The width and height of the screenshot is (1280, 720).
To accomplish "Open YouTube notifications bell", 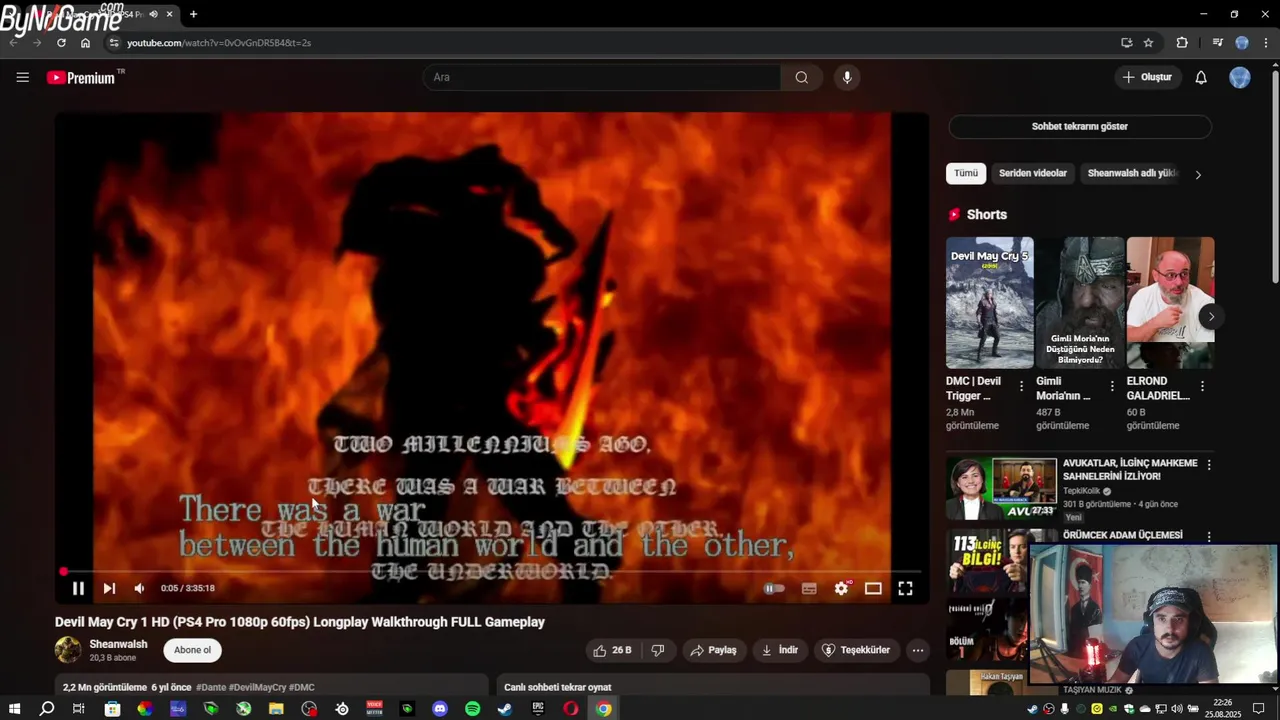I will (x=1201, y=77).
